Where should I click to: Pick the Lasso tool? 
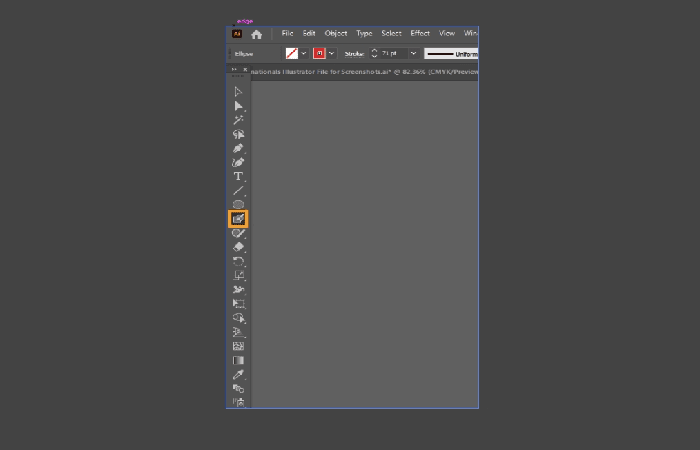point(238,134)
